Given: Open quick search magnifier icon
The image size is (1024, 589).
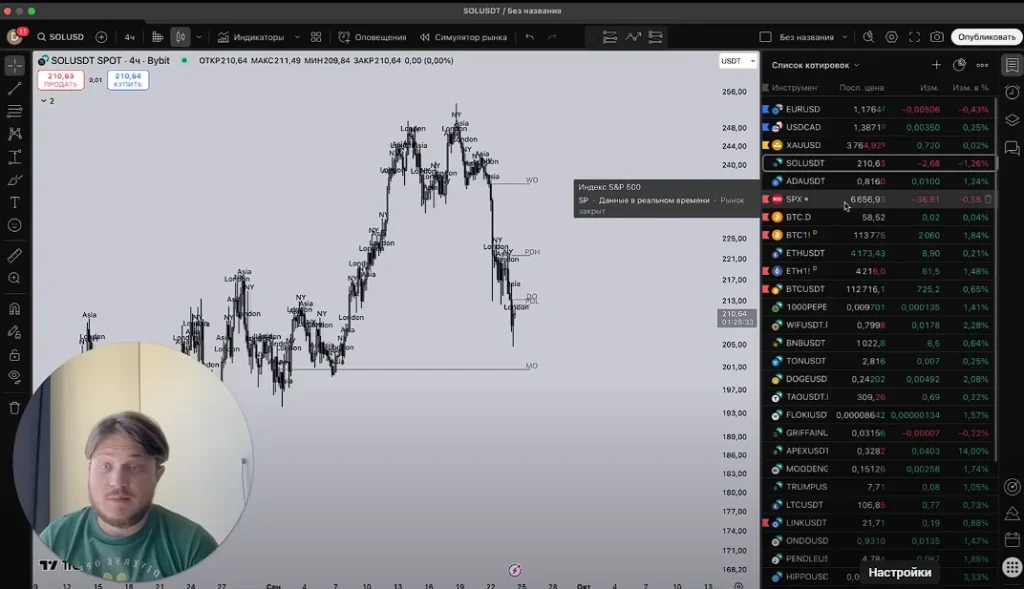Looking at the screenshot, I should point(869,37).
